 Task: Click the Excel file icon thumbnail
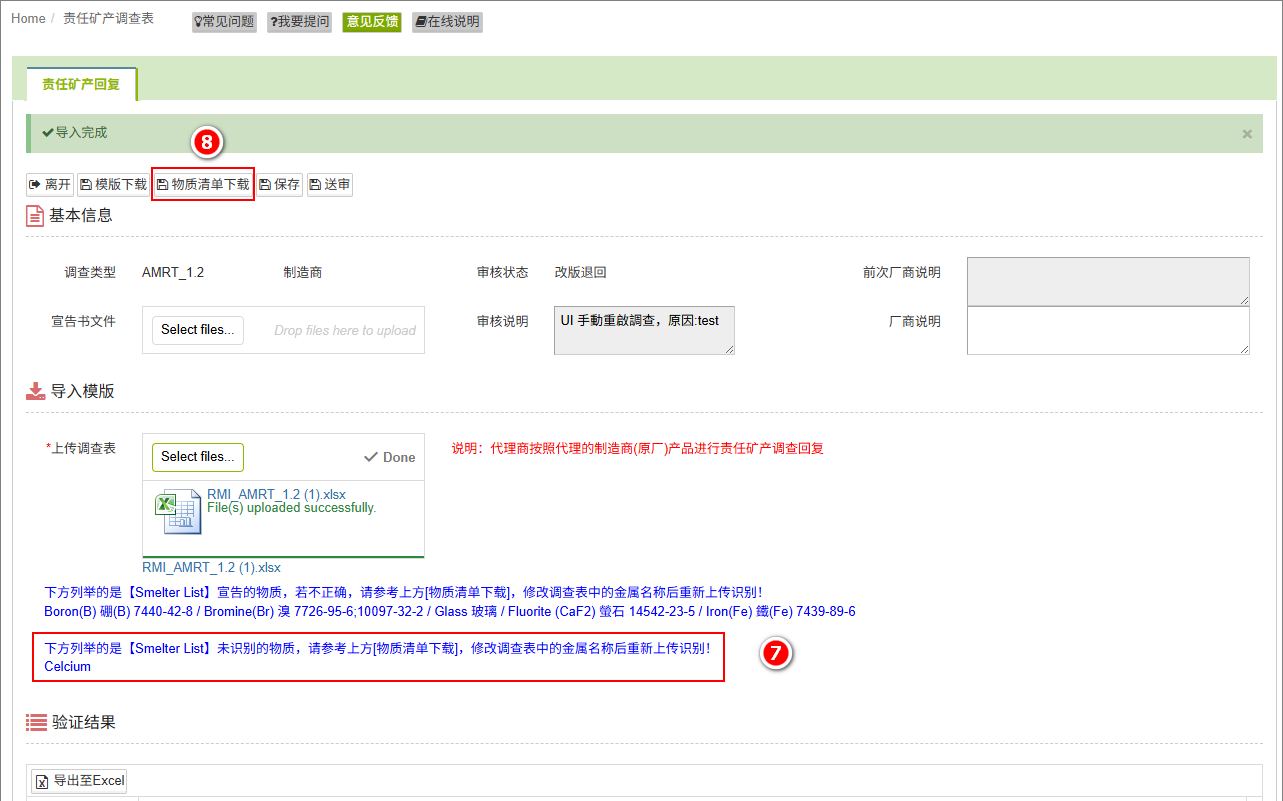(178, 512)
